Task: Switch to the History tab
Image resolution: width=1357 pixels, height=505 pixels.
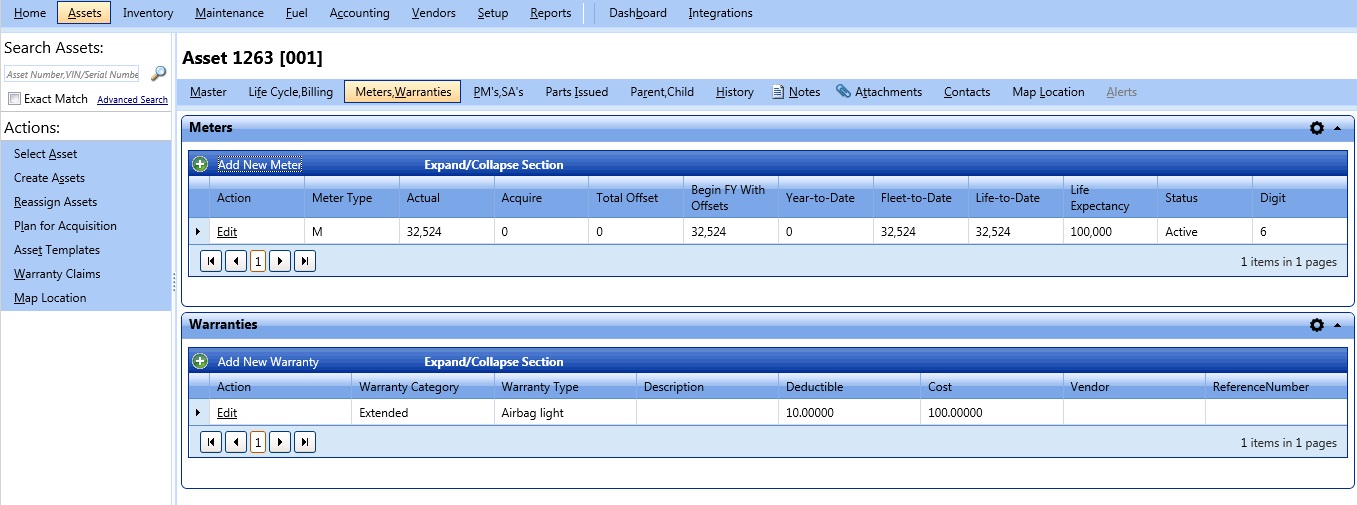Action: [x=735, y=92]
